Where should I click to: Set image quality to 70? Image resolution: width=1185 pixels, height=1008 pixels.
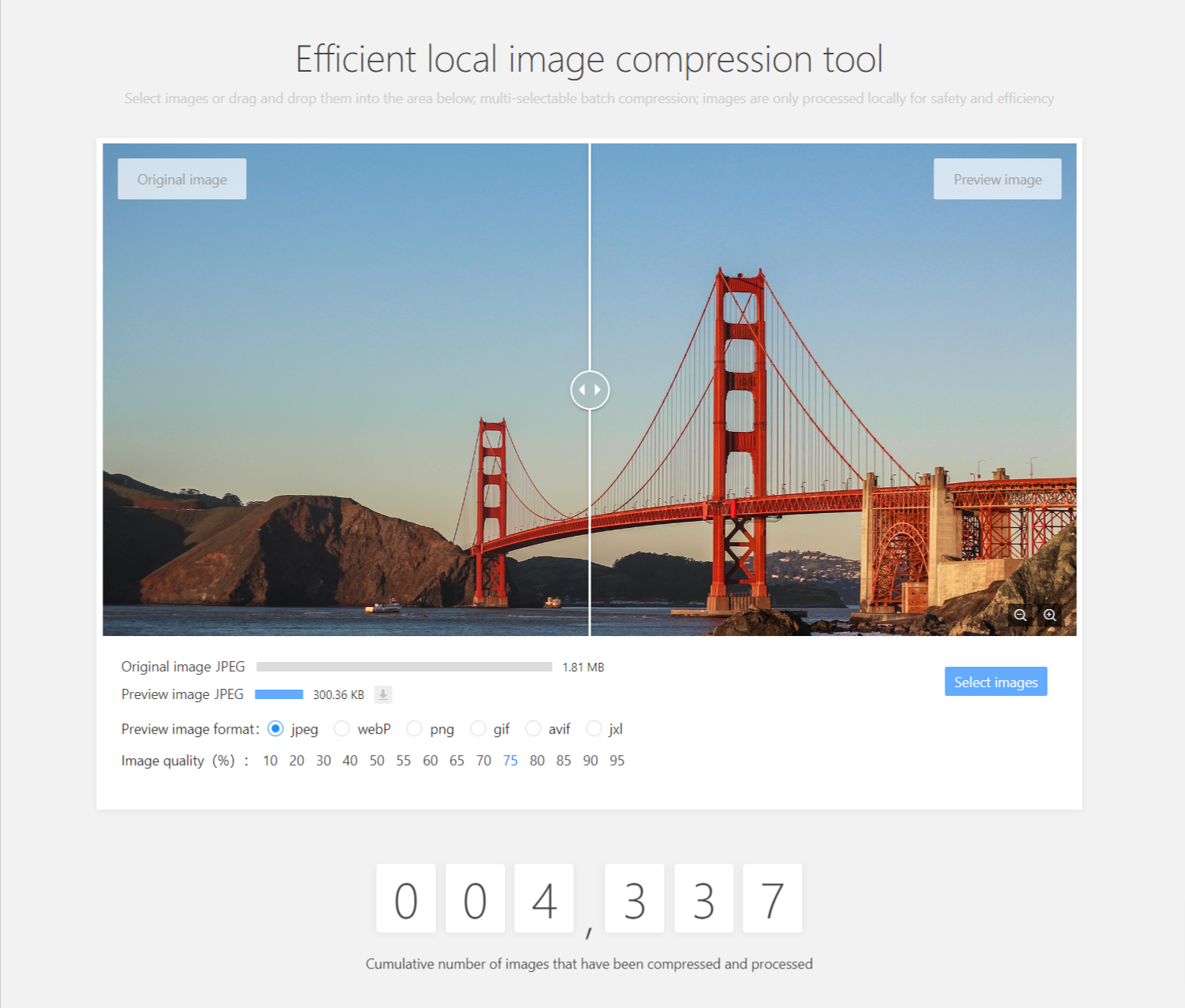tap(484, 761)
